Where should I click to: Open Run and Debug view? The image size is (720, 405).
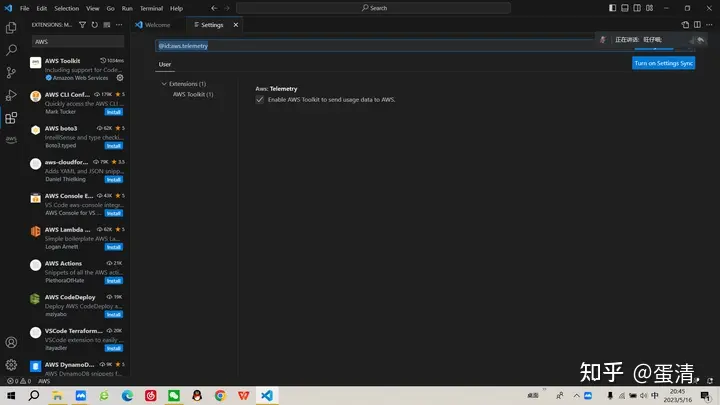(x=11, y=95)
